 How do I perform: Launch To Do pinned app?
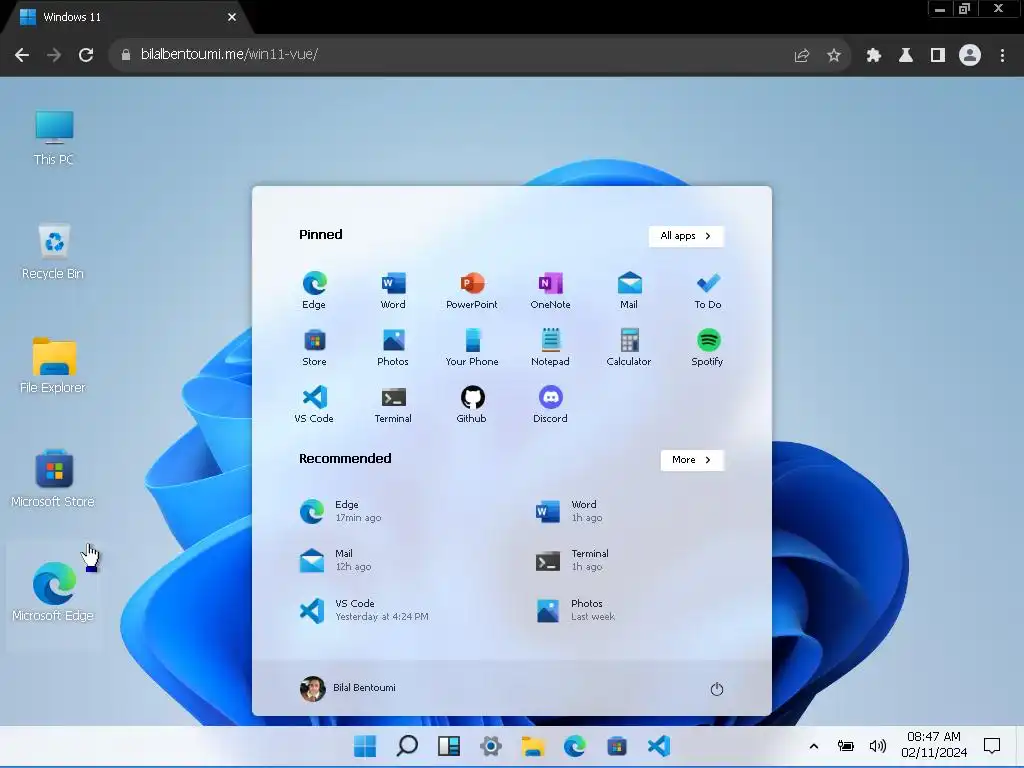(708, 290)
